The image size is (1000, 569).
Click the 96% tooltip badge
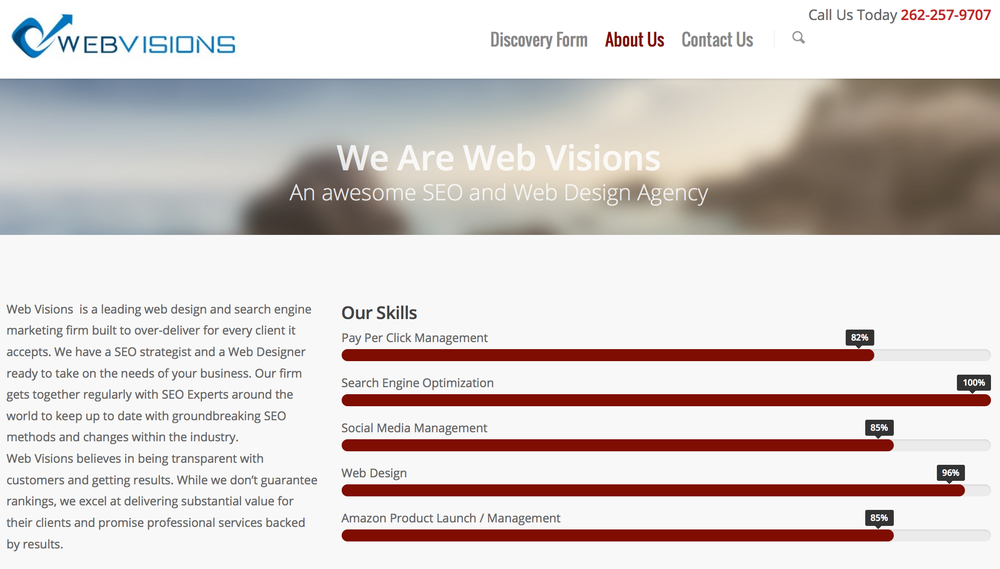(x=950, y=473)
